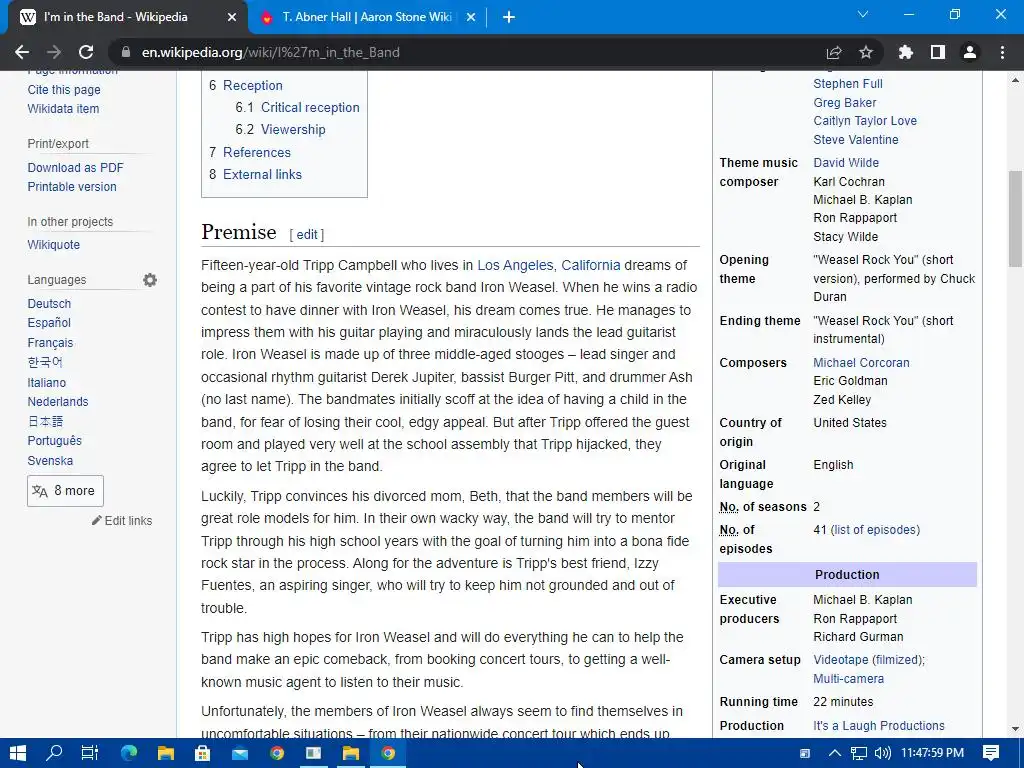Open Microsoft Store from the taskbar

coord(202,753)
